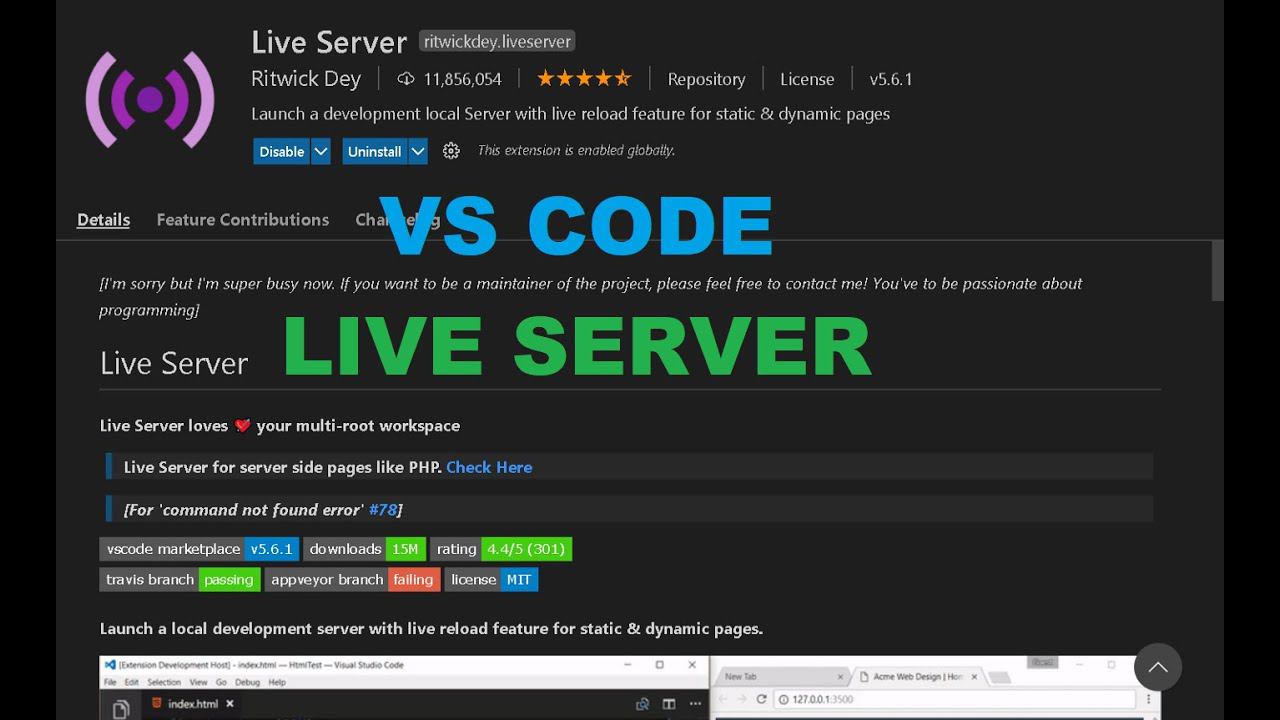
Task: Click the Disable extension button
Action: click(x=282, y=151)
